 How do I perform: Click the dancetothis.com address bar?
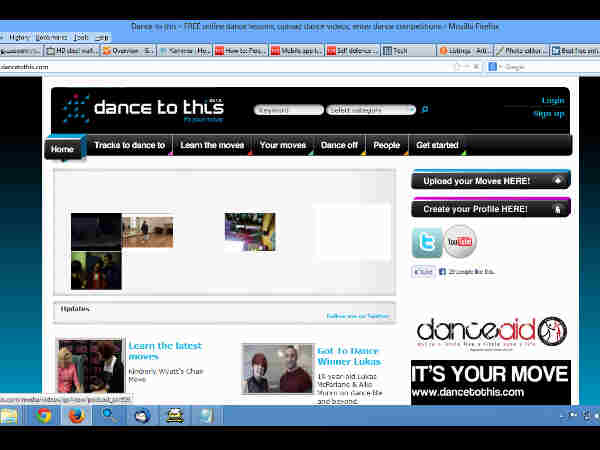226,67
